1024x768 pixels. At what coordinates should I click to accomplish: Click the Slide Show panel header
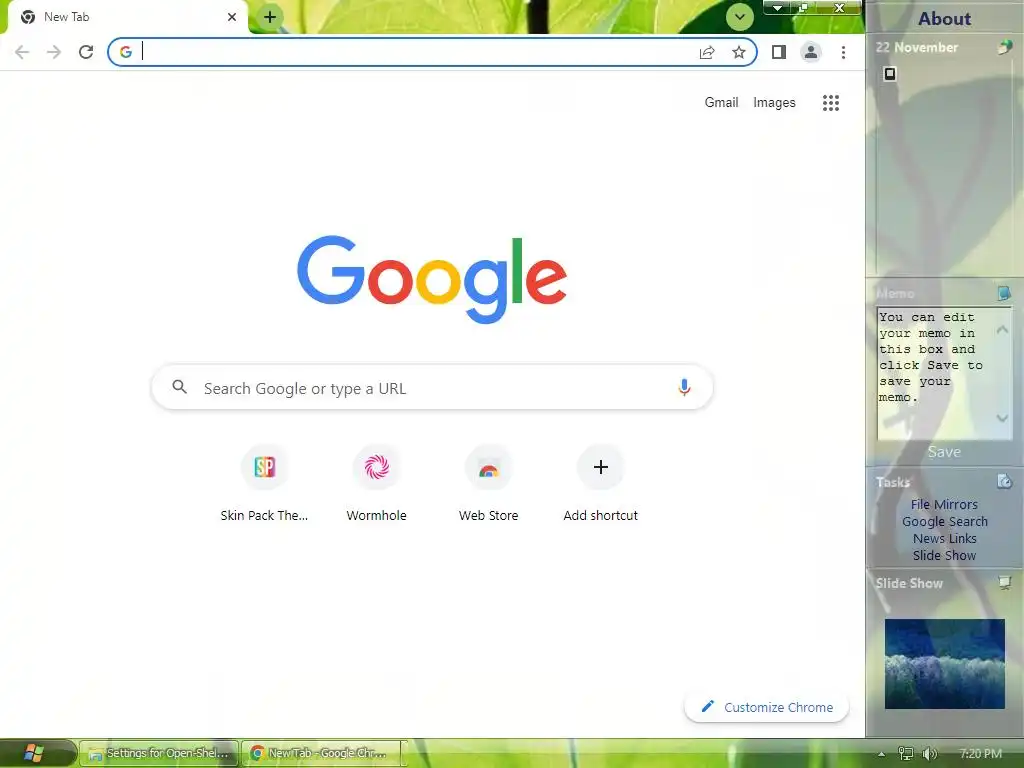pyautogui.click(x=909, y=583)
